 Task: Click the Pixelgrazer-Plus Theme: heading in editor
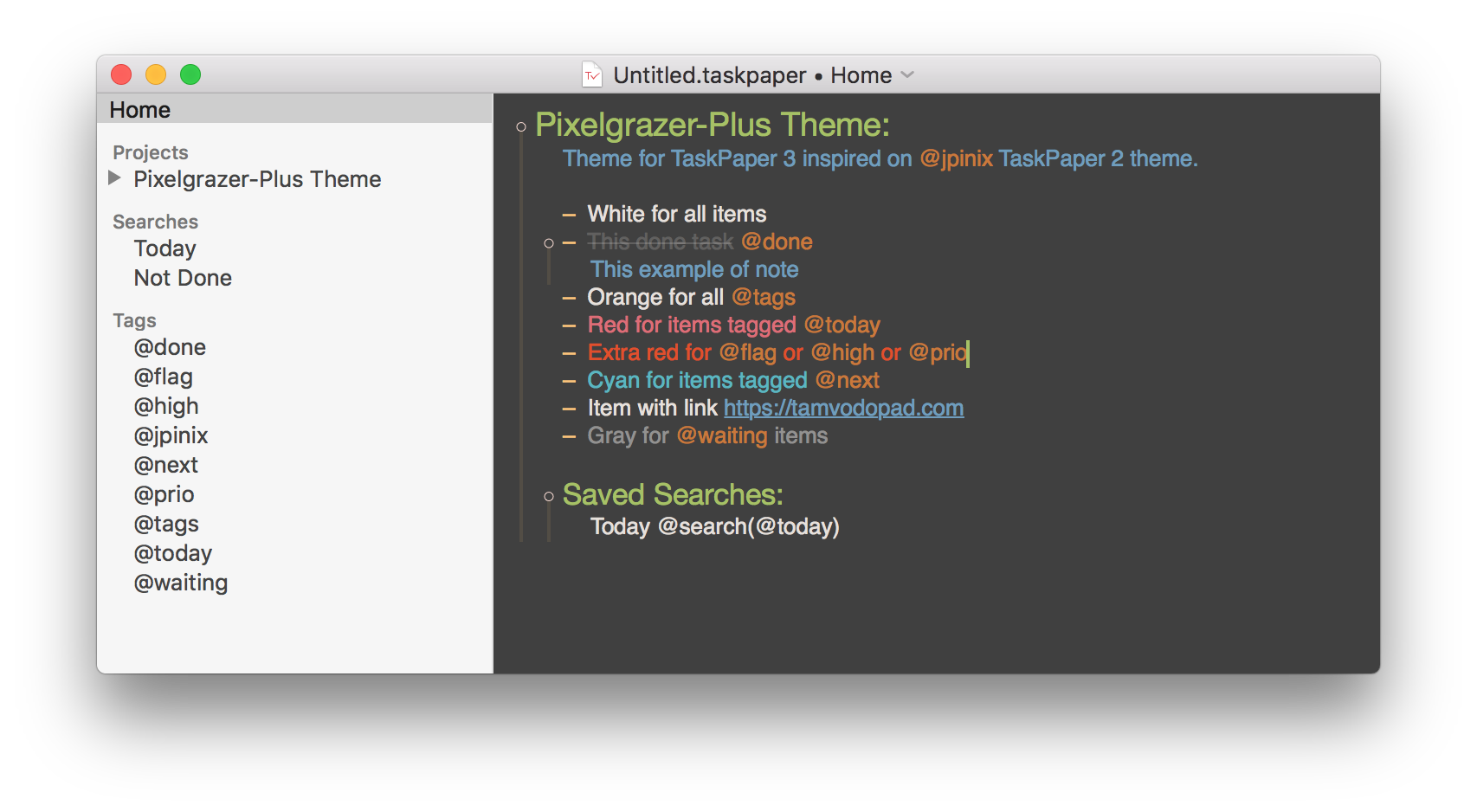tap(713, 125)
